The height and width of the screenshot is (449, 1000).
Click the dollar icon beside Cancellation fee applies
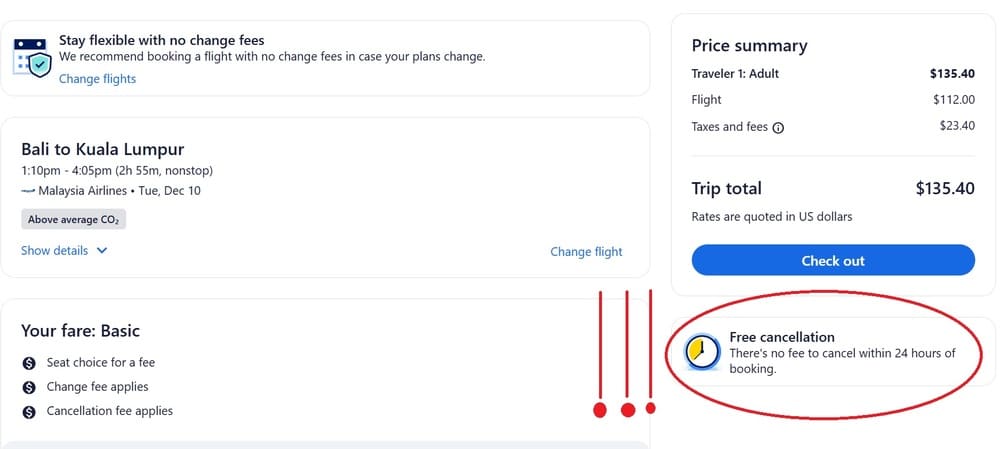pyautogui.click(x=29, y=411)
